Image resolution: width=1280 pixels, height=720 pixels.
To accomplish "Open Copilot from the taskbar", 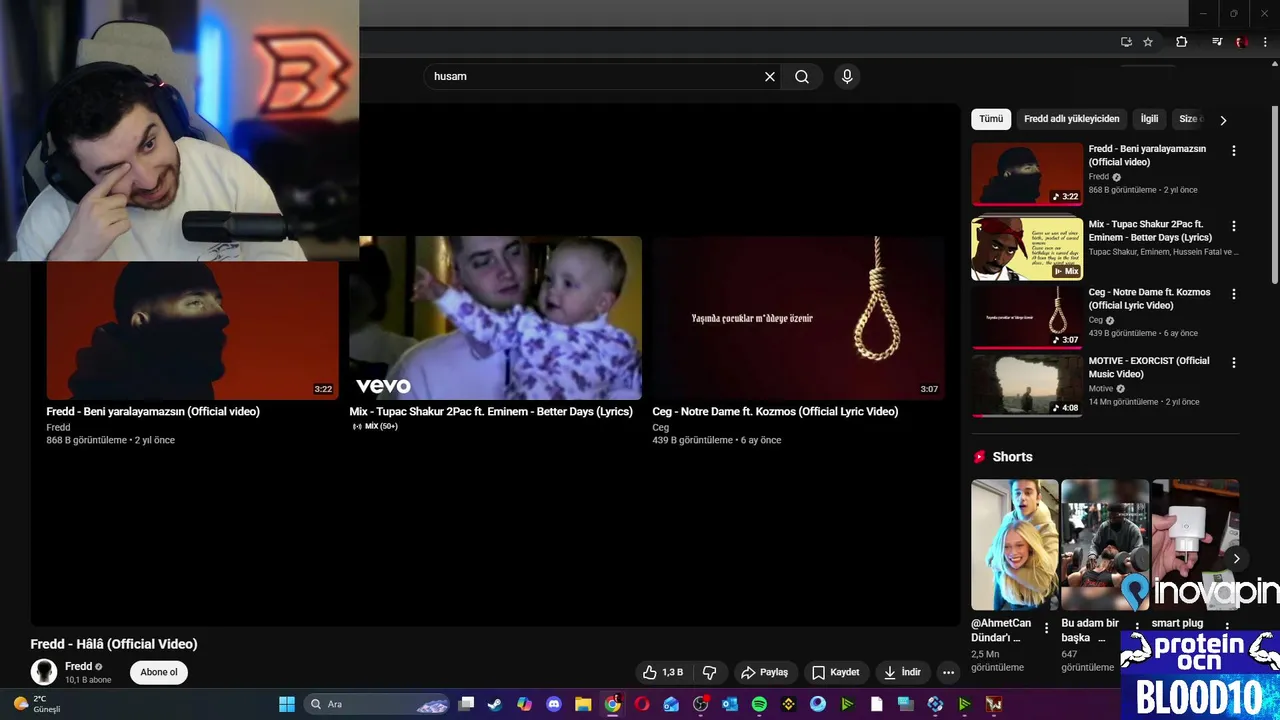I will (525, 704).
